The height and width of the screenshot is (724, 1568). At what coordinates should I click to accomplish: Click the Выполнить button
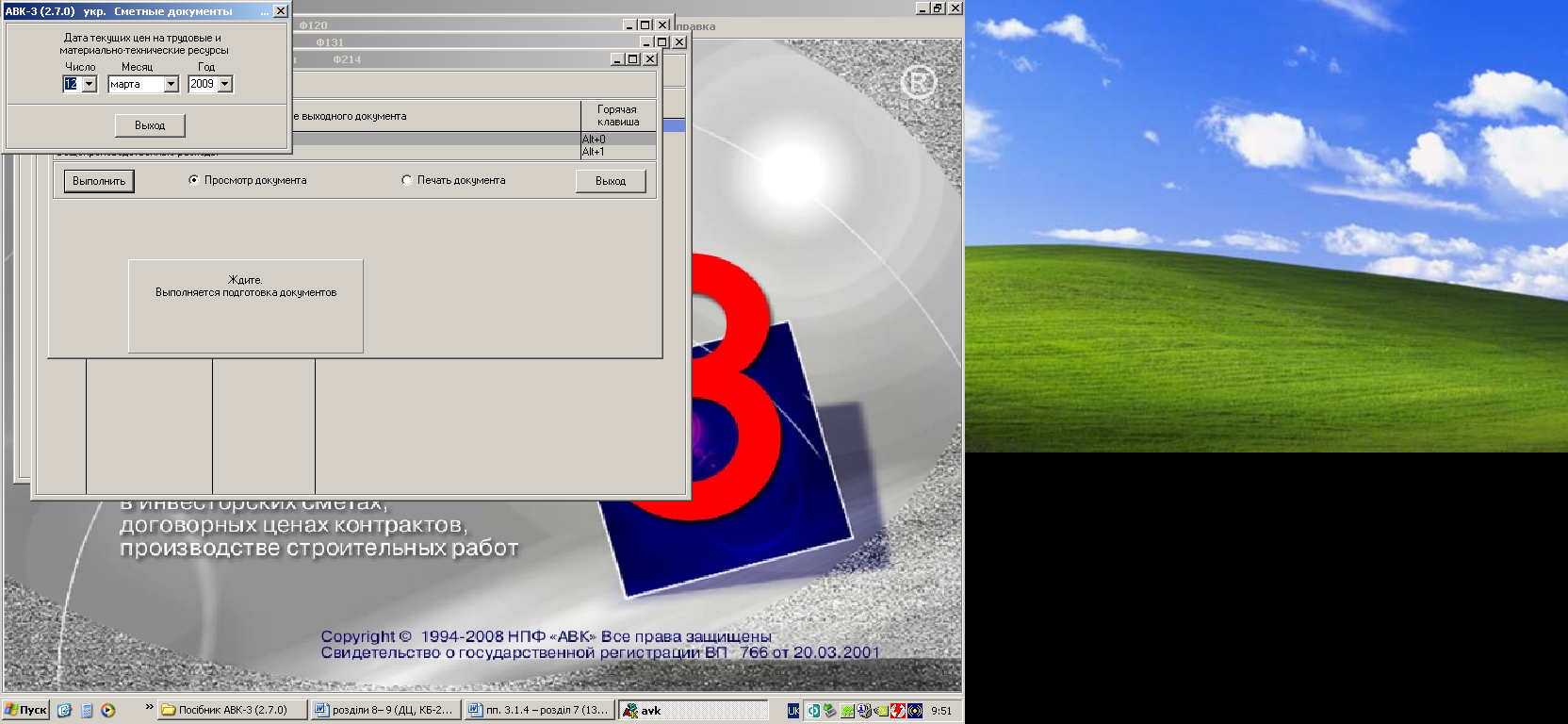coord(99,181)
